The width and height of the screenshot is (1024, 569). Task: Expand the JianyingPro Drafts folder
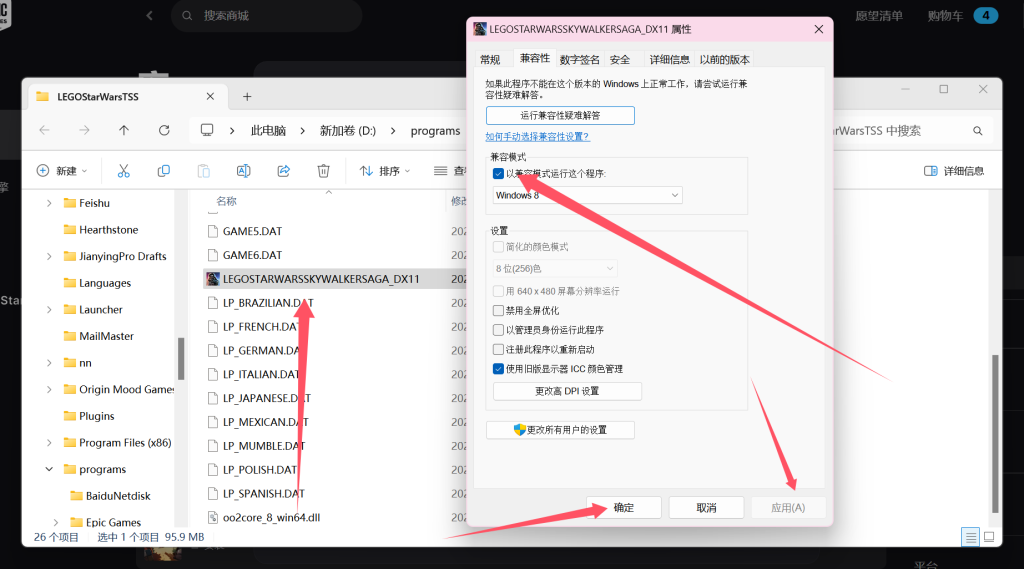49,257
